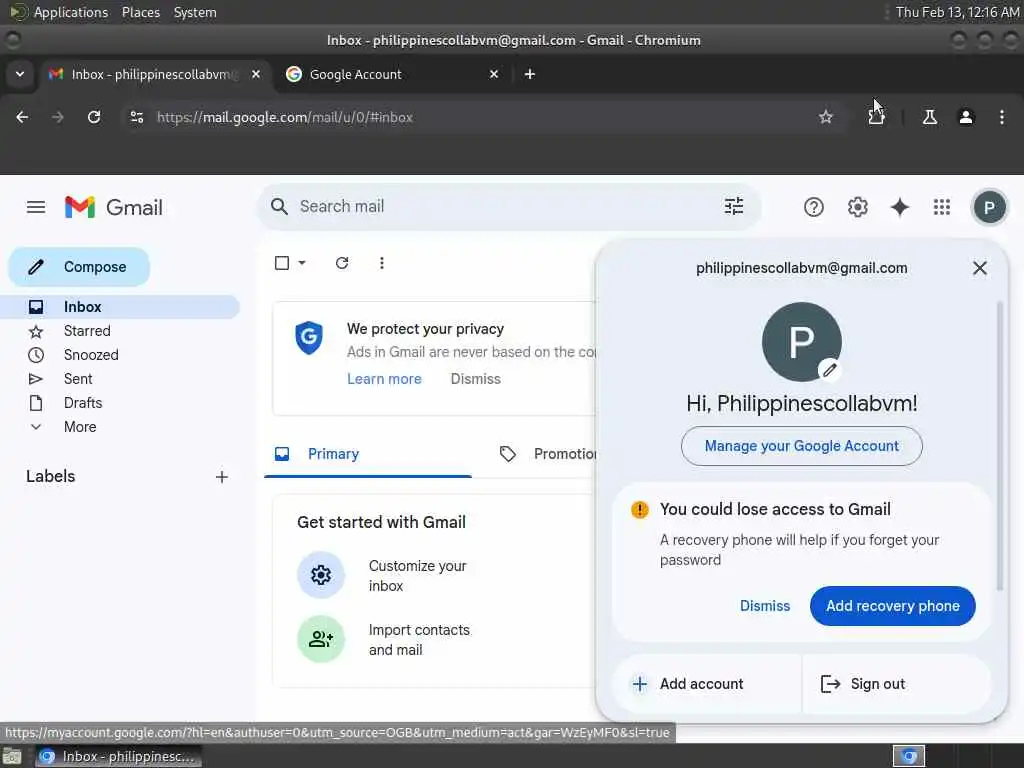Screen dimensions: 1024x768
Task: Open the System menu
Action: coord(195,12)
